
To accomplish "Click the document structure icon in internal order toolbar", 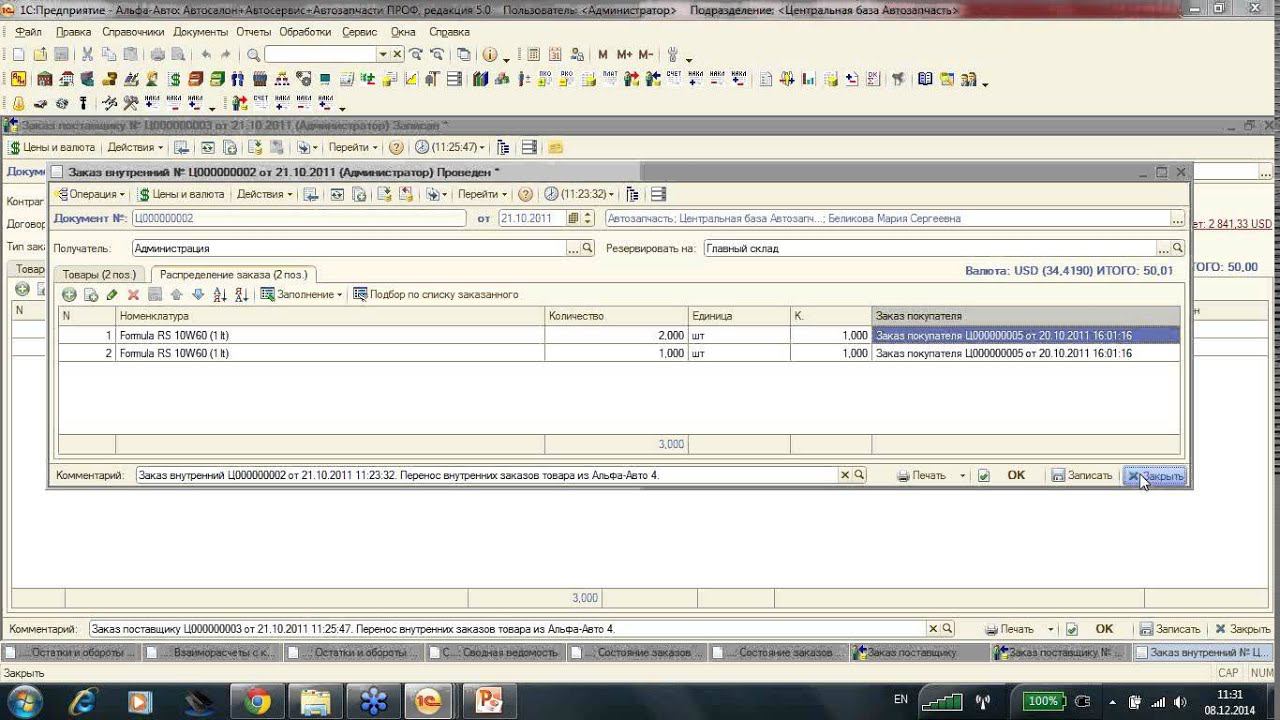I will pos(632,194).
